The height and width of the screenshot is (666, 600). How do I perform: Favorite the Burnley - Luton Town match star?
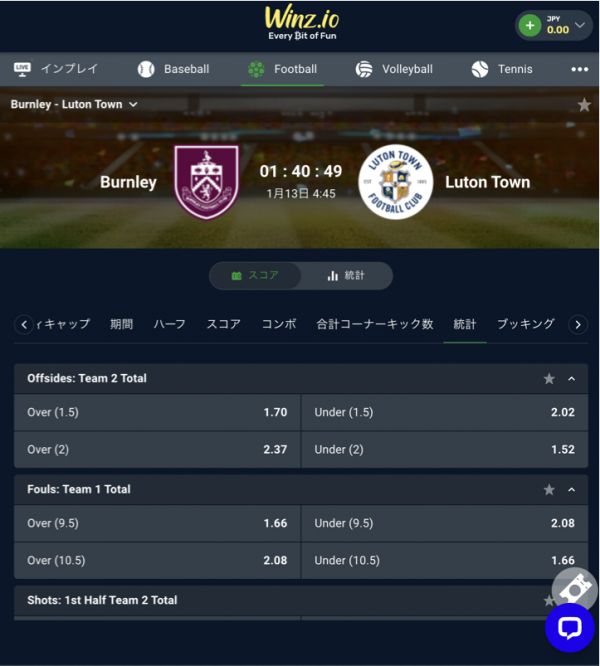pos(584,104)
